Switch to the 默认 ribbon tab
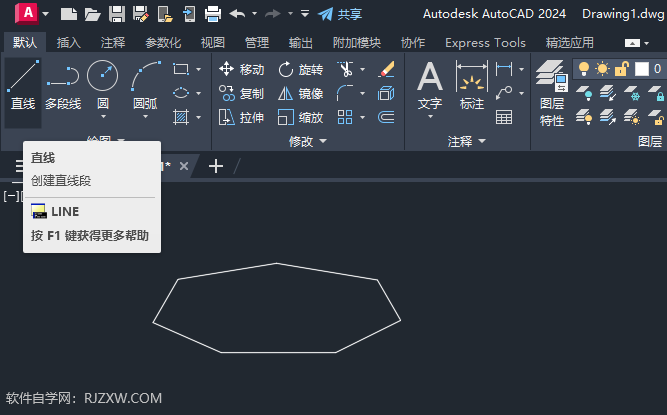667x415 pixels. pyautogui.click(x=25, y=43)
